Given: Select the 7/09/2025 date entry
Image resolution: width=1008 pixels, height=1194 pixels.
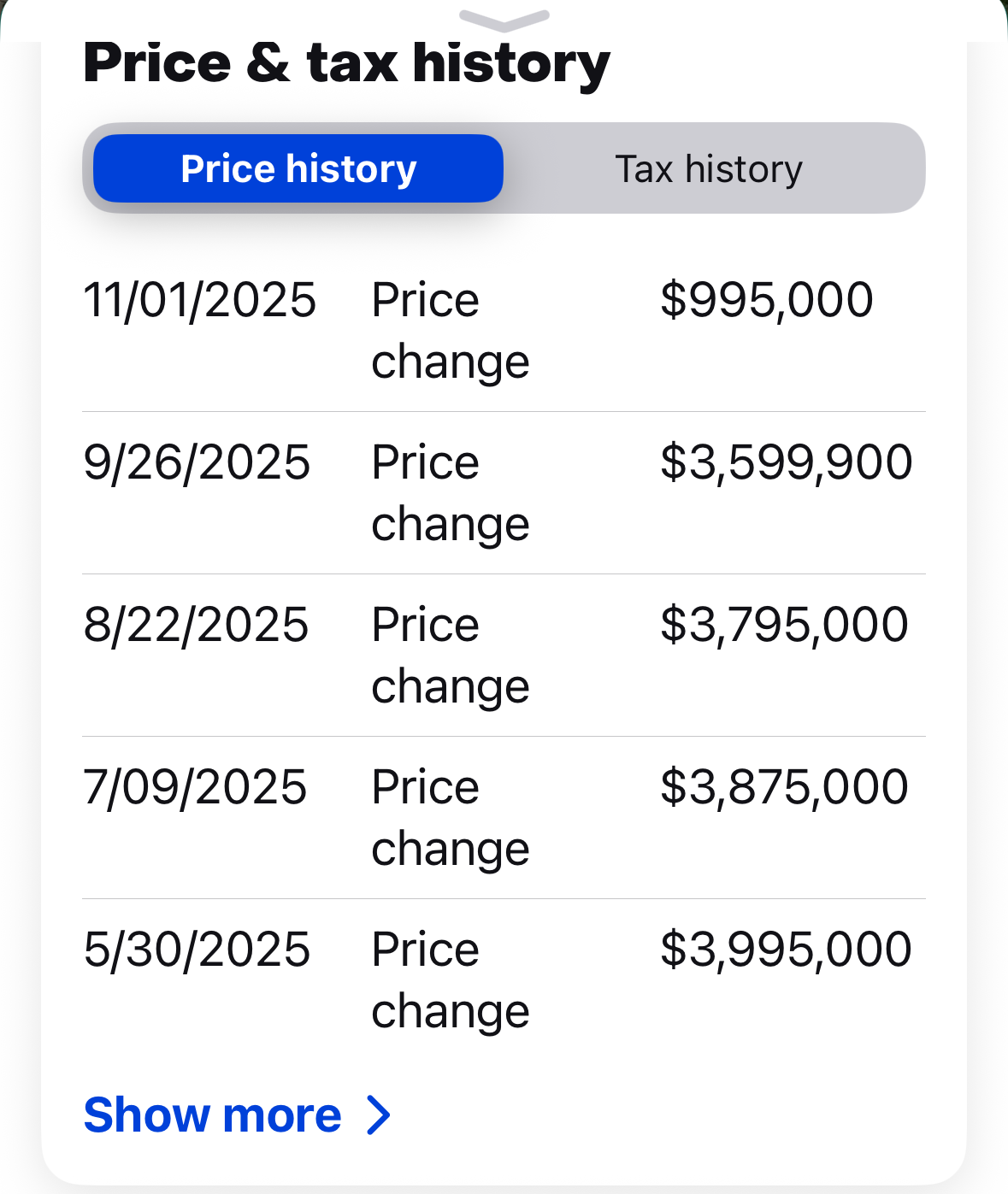Looking at the screenshot, I should tap(195, 788).
